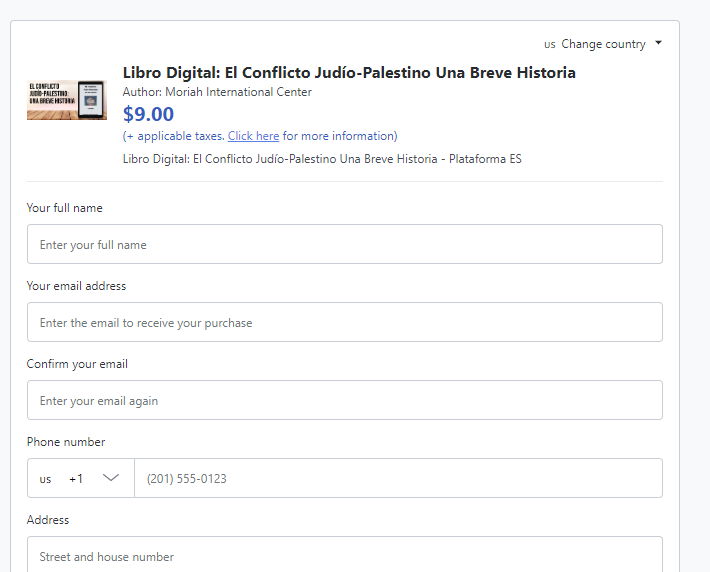Click the "us" flag in phone field
The image size is (710, 572).
pos(46,479)
